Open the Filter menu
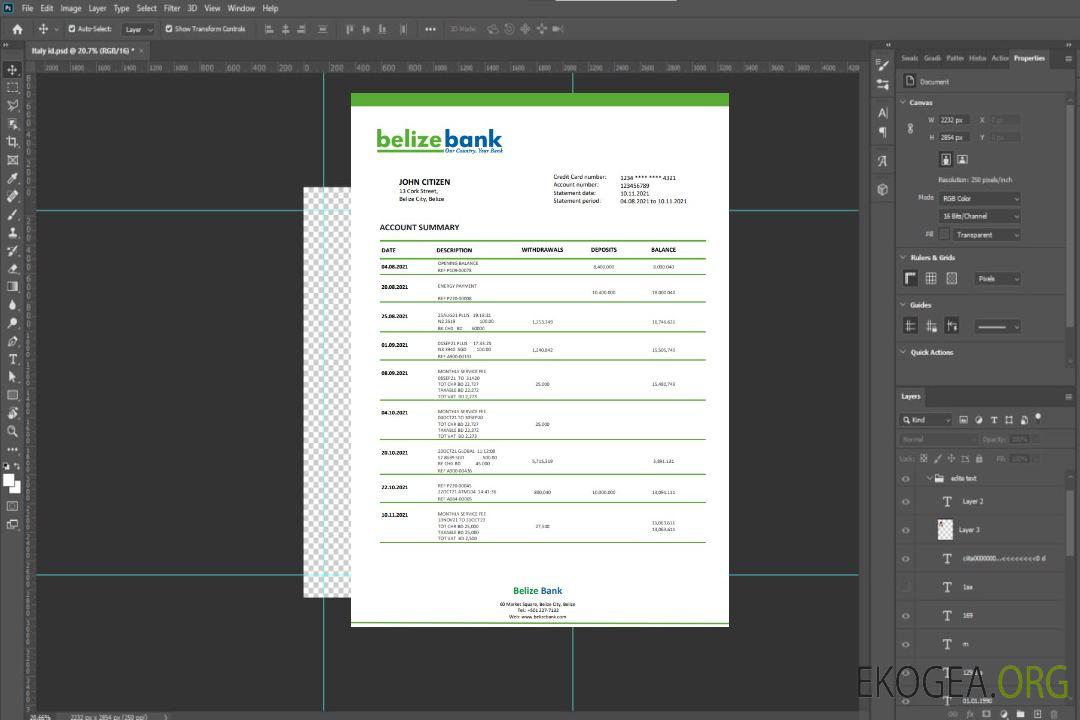This screenshot has height=720, width=1080. (172, 8)
